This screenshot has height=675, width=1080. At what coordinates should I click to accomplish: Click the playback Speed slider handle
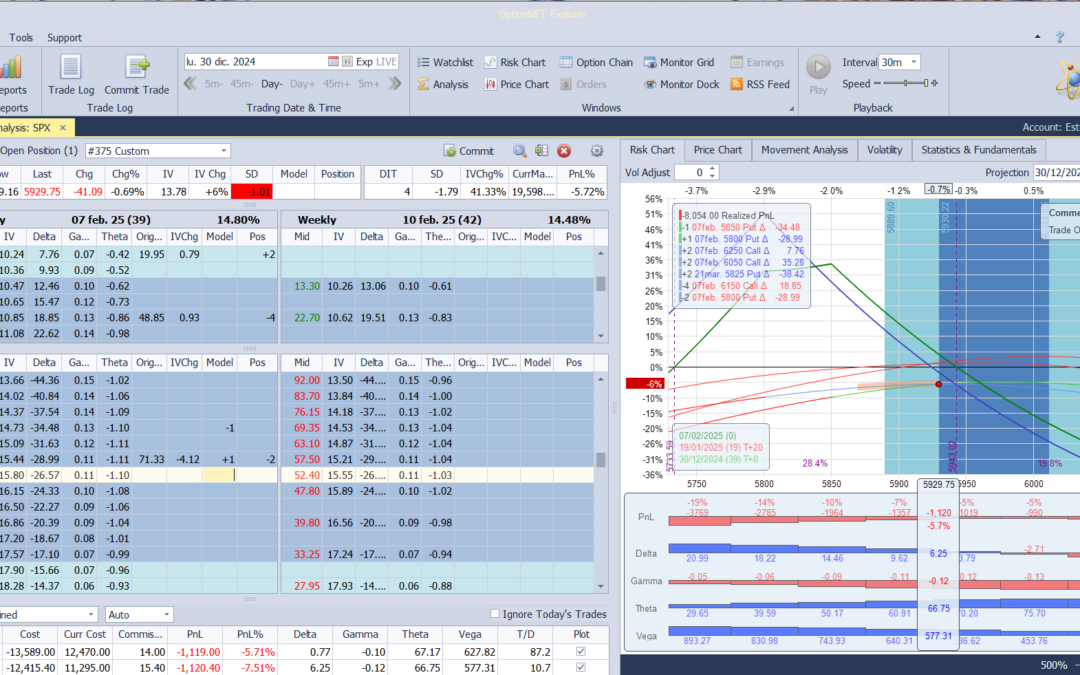[926, 83]
